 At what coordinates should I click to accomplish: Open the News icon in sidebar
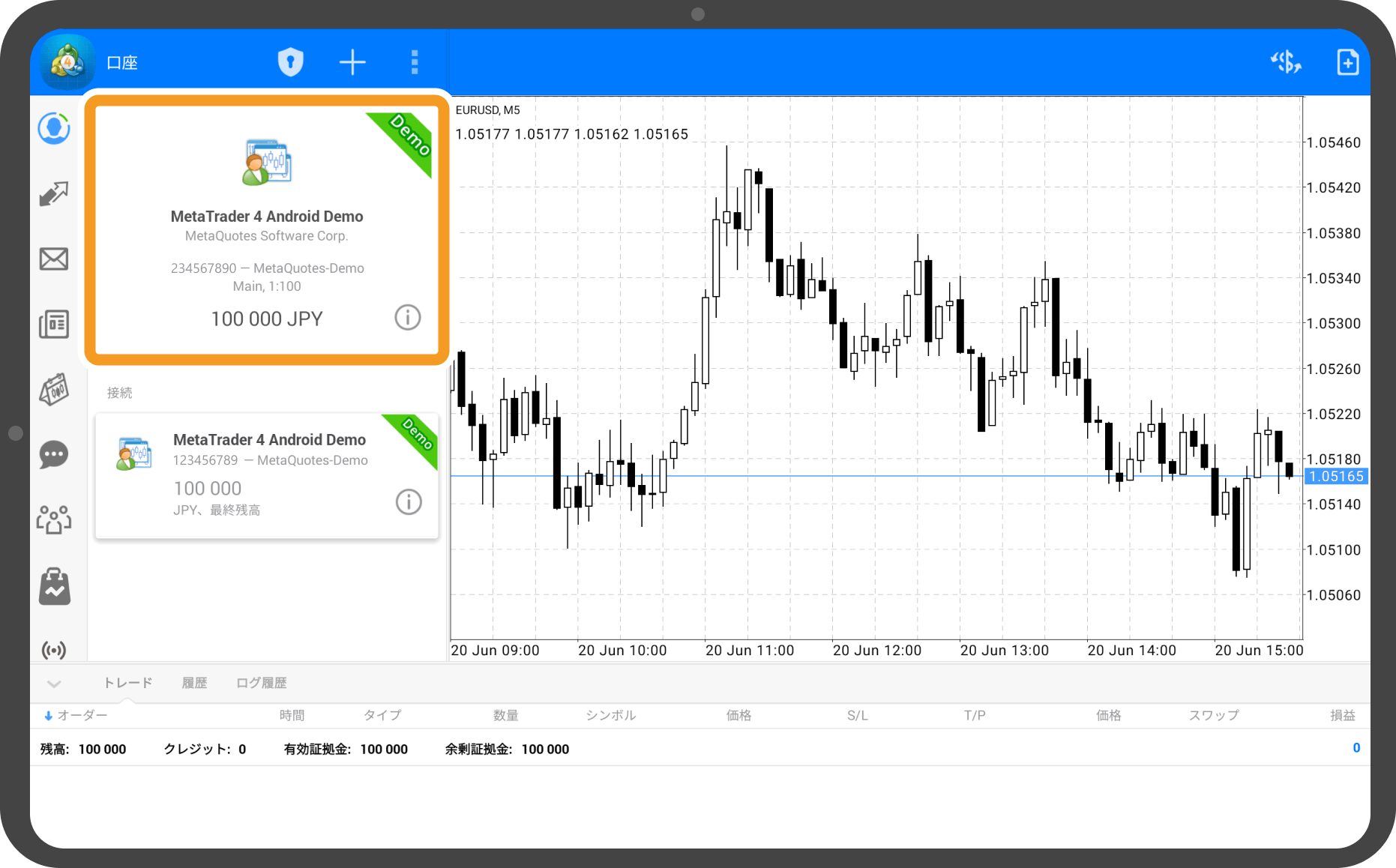coord(54,325)
